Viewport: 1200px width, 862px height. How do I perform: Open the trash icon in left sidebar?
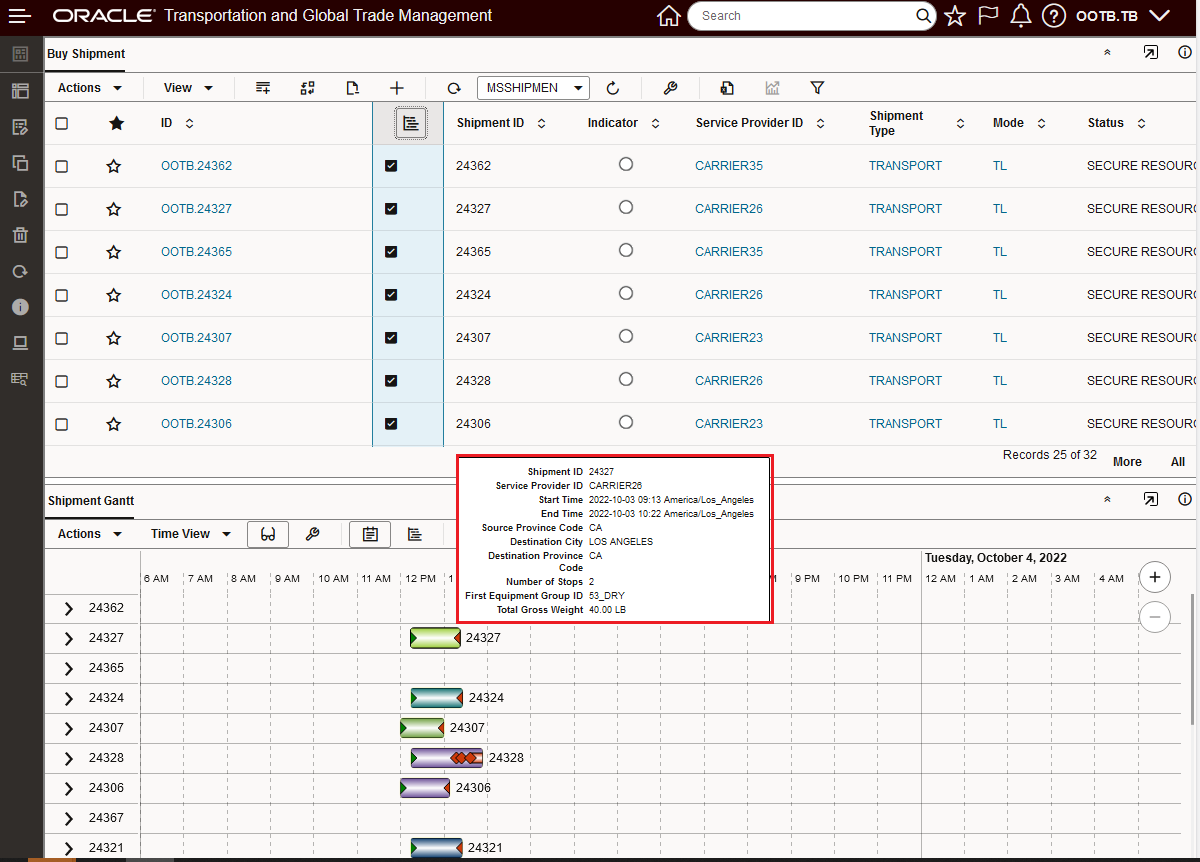[x=20, y=235]
